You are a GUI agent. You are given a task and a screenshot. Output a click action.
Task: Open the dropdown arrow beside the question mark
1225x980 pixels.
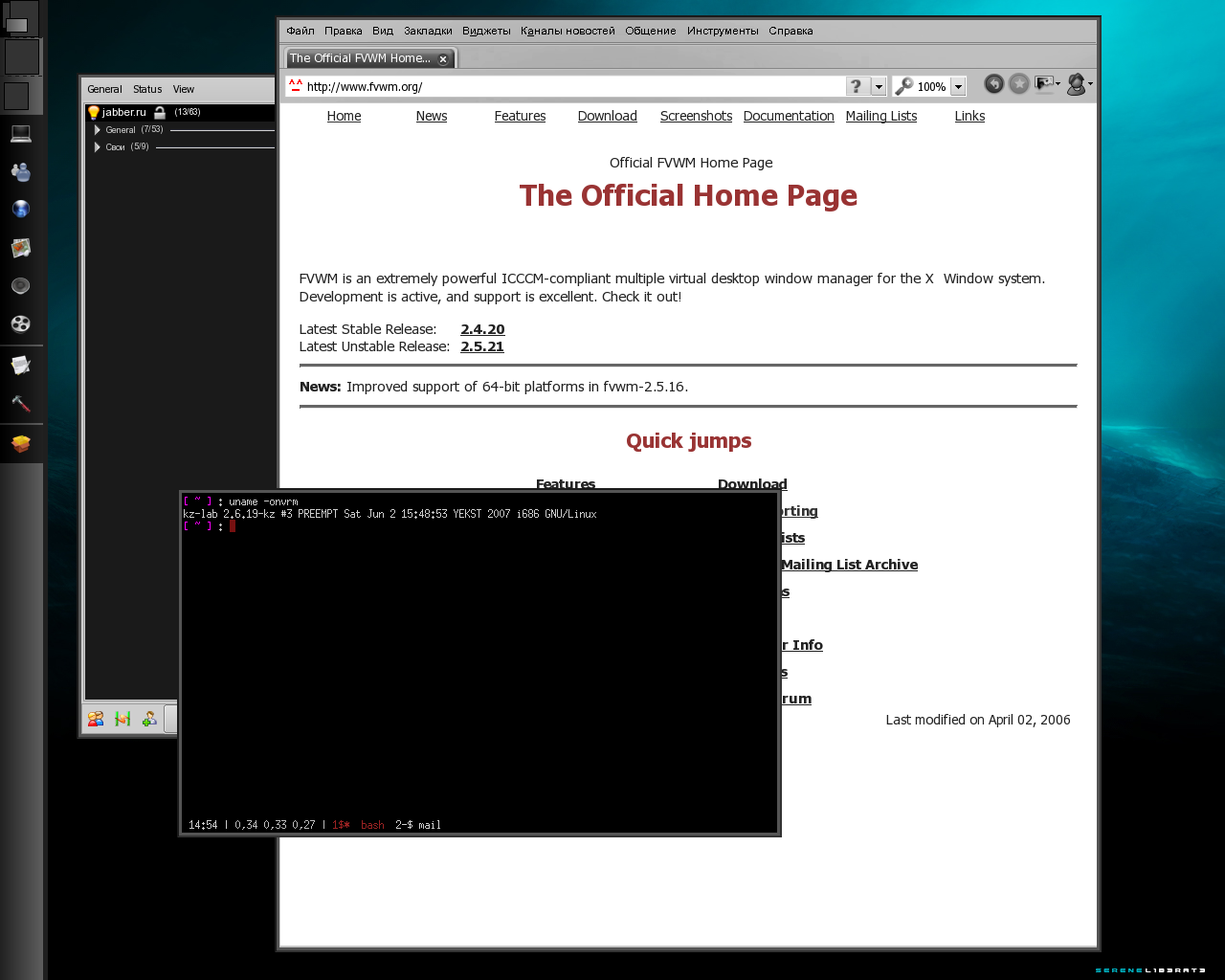879,86
